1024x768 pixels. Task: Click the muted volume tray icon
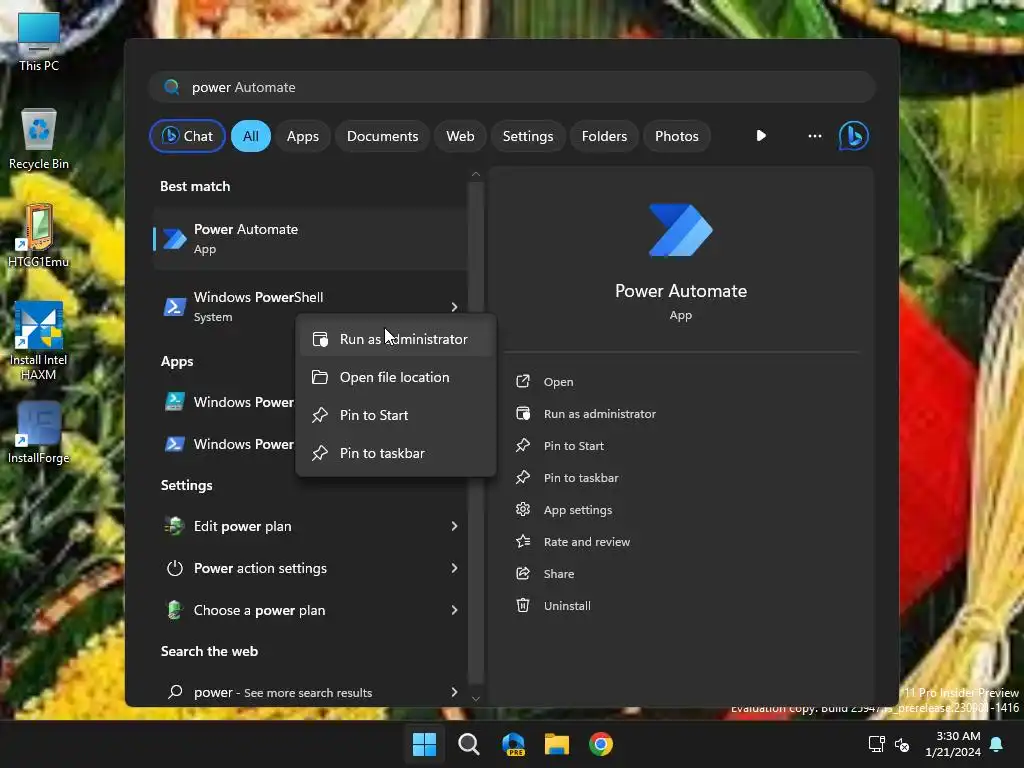pyautogui.click(x=902, y=744)
